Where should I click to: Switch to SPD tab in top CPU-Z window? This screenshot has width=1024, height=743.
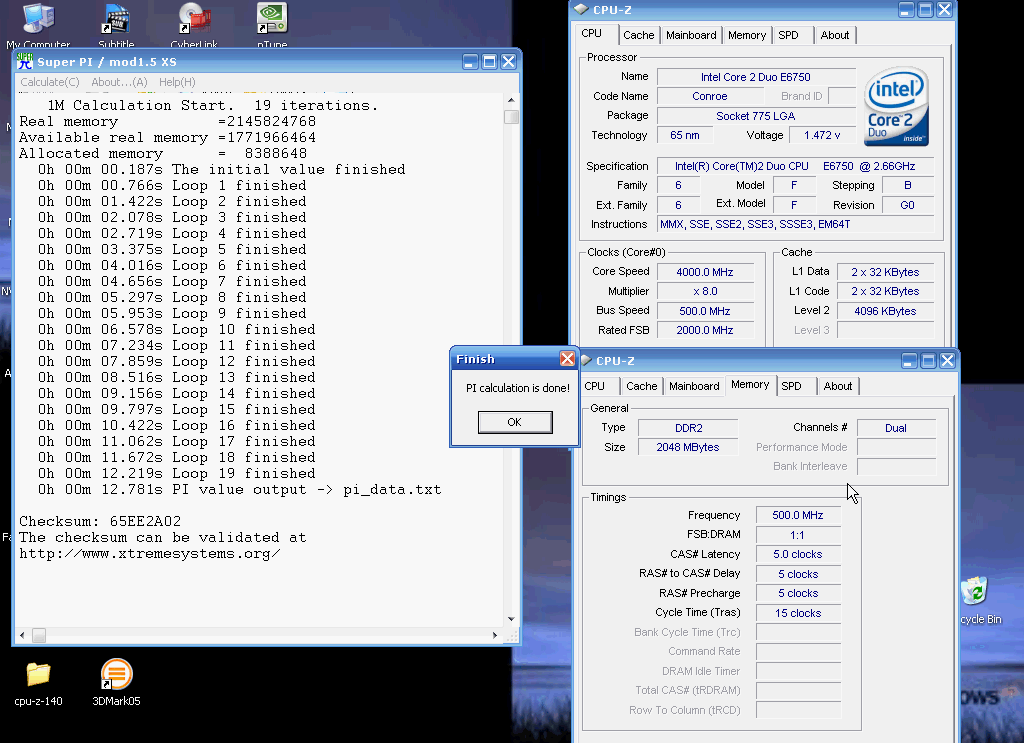point(788,35)
